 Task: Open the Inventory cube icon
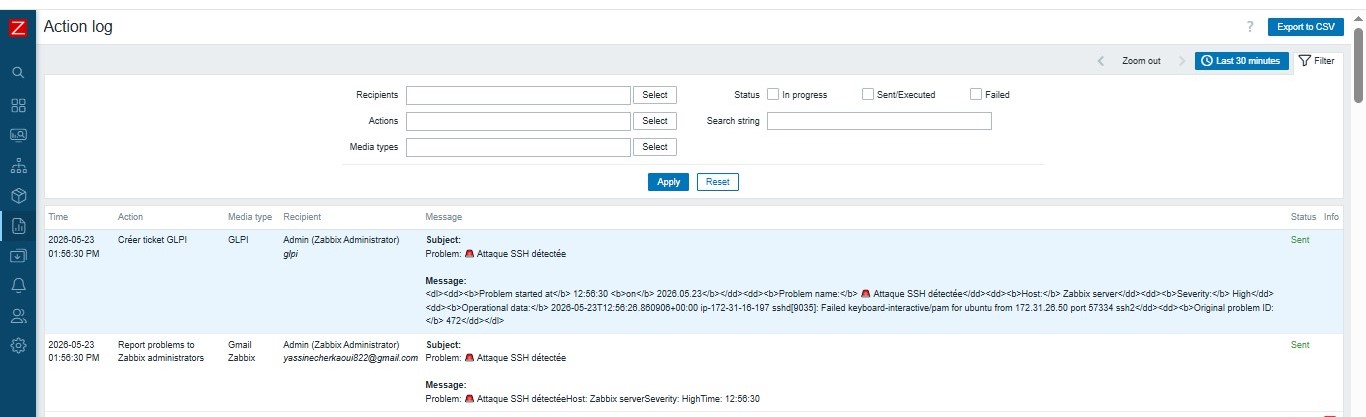18,195
